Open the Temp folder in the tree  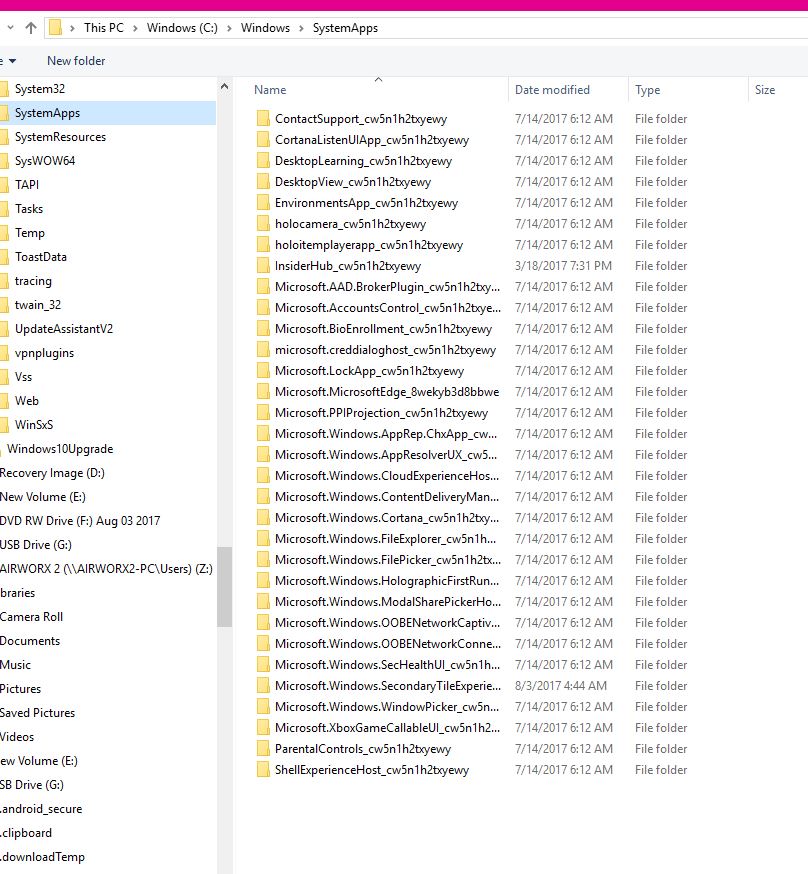pos(30,233)
